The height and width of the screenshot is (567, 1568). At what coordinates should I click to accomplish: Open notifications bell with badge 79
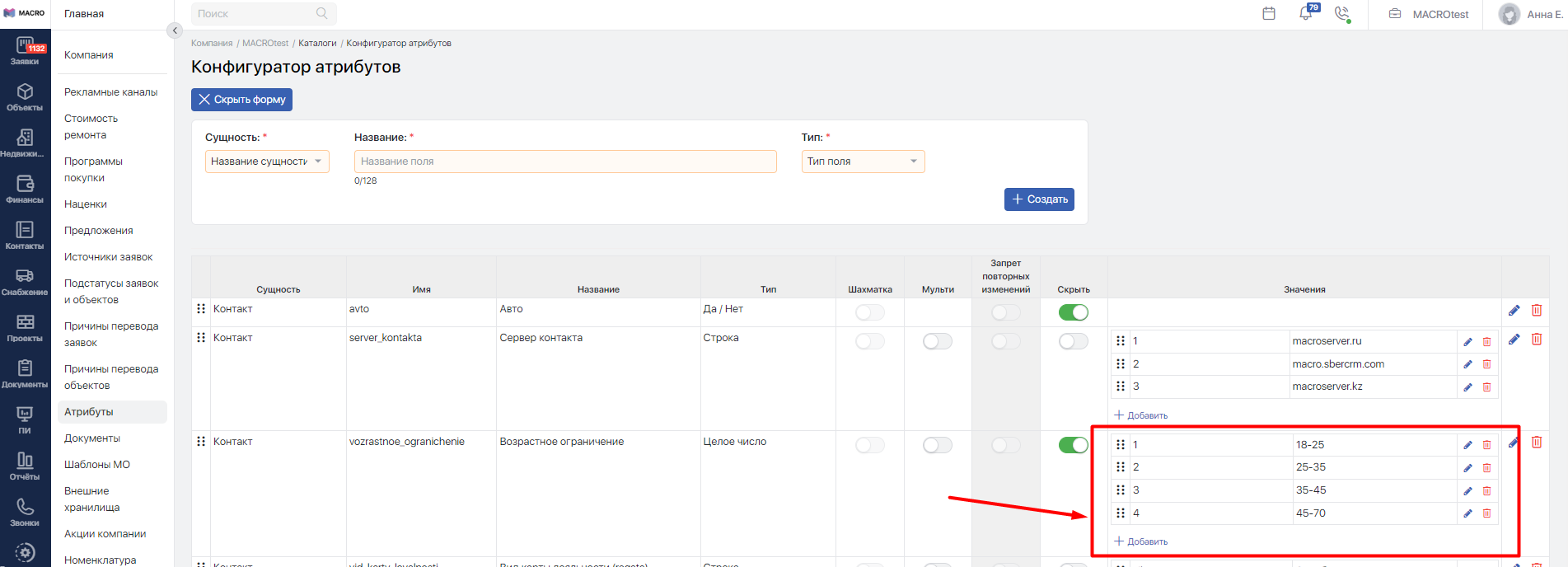pyautogui.click(x=1306, y=13)
